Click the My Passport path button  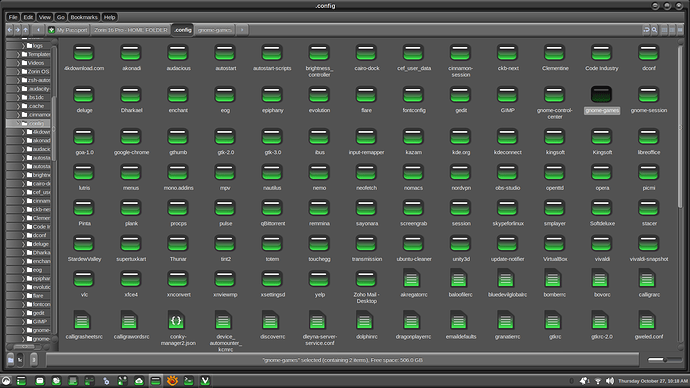(68, 30)
